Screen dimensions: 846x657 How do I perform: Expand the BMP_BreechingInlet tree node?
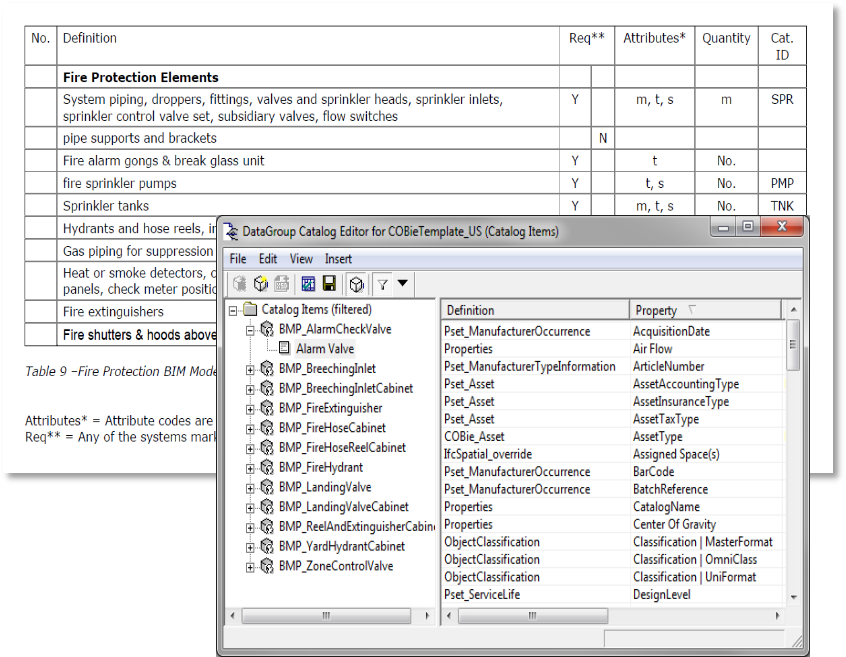pos(250,370)
